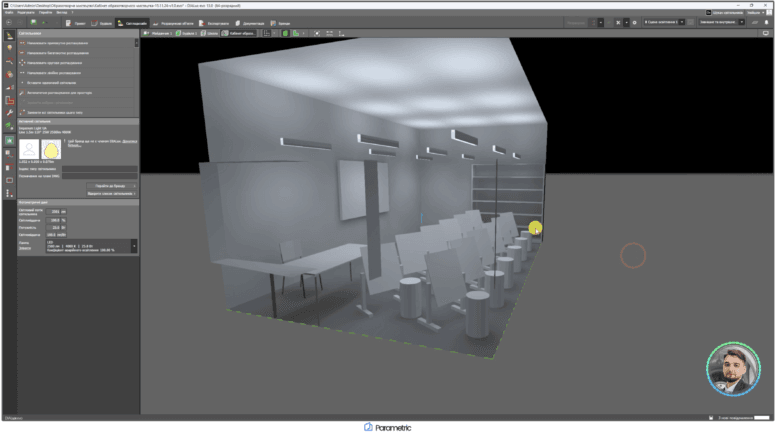Click the luminaire picture thumbnail
Image resolution: width=776 pixels, height=432 pixels.
(29, 149)
